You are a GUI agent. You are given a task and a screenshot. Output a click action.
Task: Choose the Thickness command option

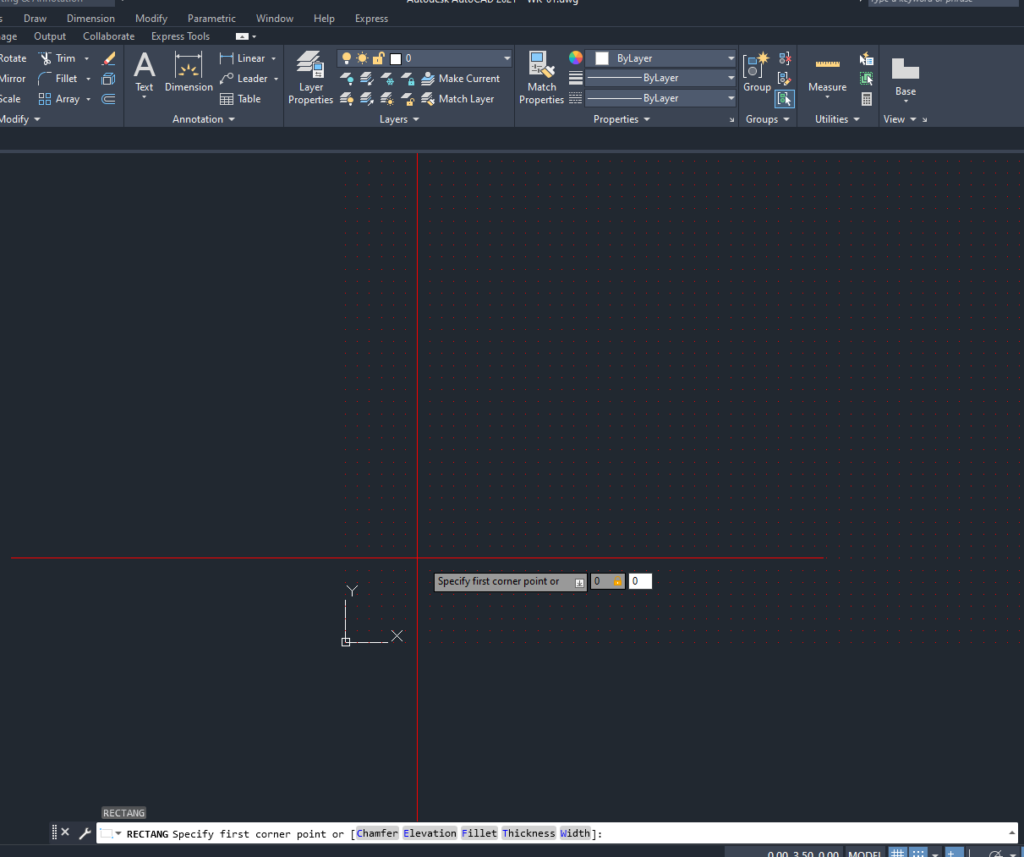(x=528, y=833)
